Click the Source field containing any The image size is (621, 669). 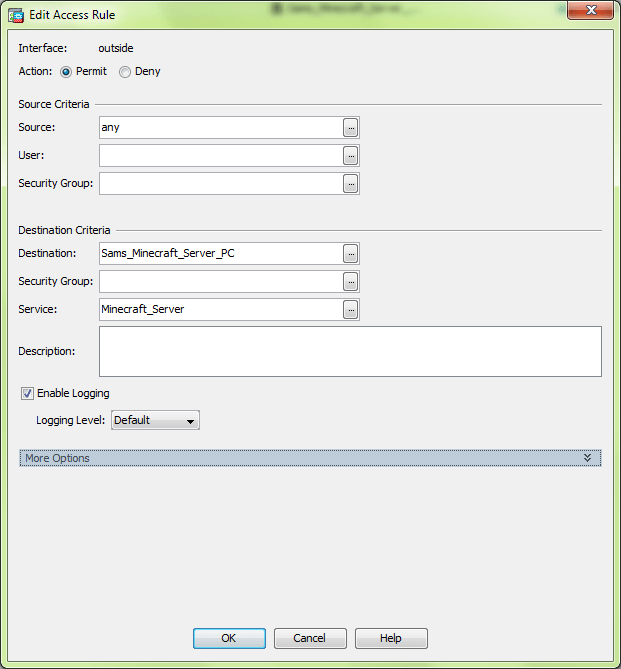[220, 128]
